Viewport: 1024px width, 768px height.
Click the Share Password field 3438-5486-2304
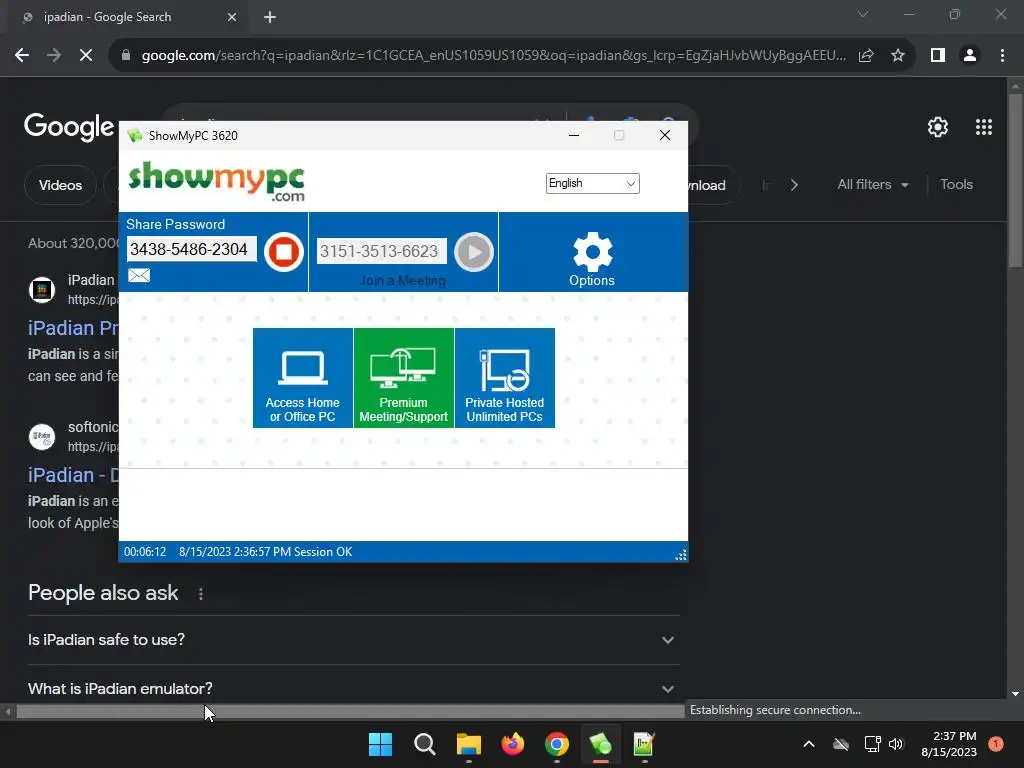pyautogui.click(x=192, y=249)
